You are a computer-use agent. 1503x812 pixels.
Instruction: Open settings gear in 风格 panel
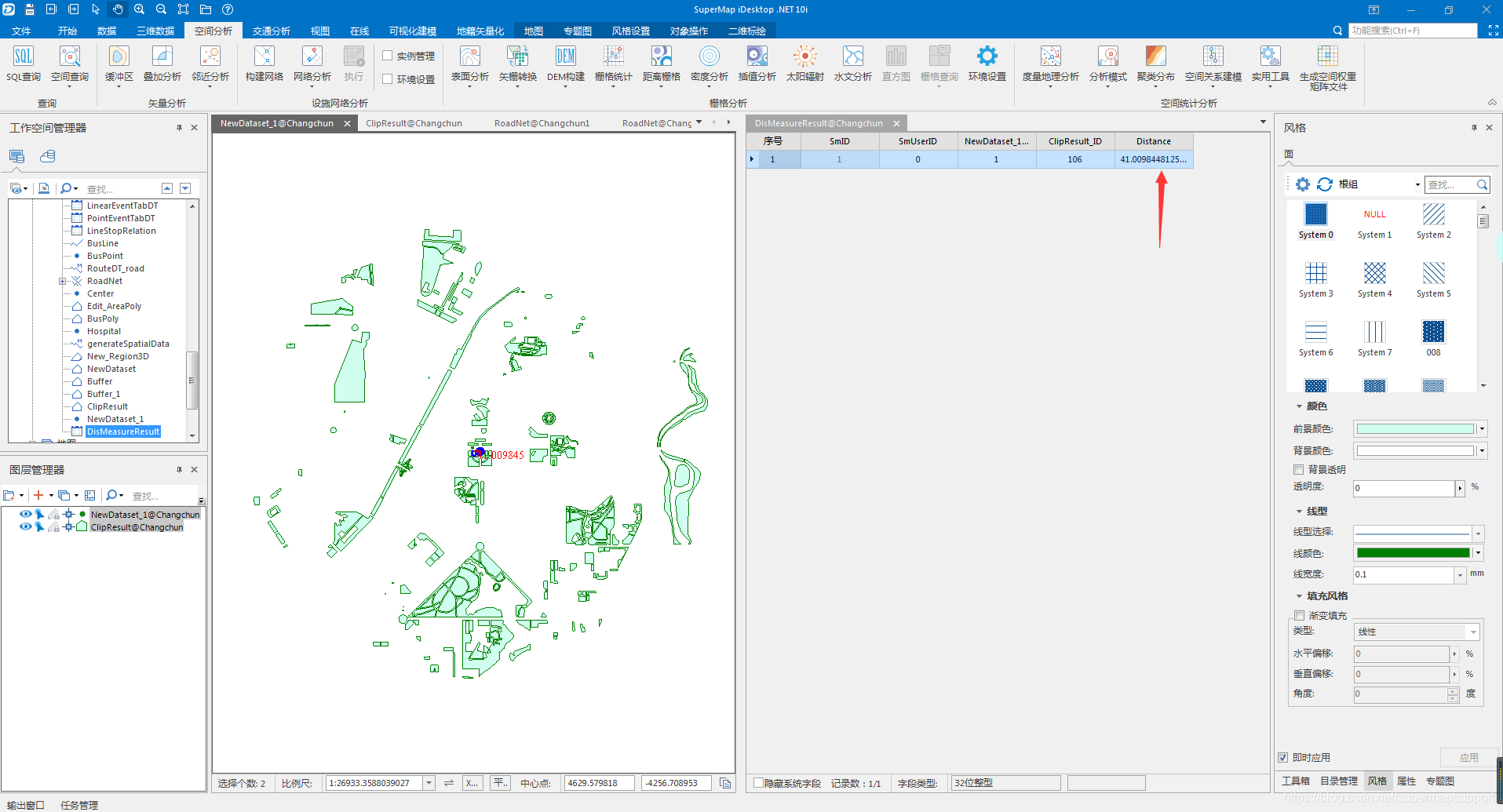pos(1303,184)
